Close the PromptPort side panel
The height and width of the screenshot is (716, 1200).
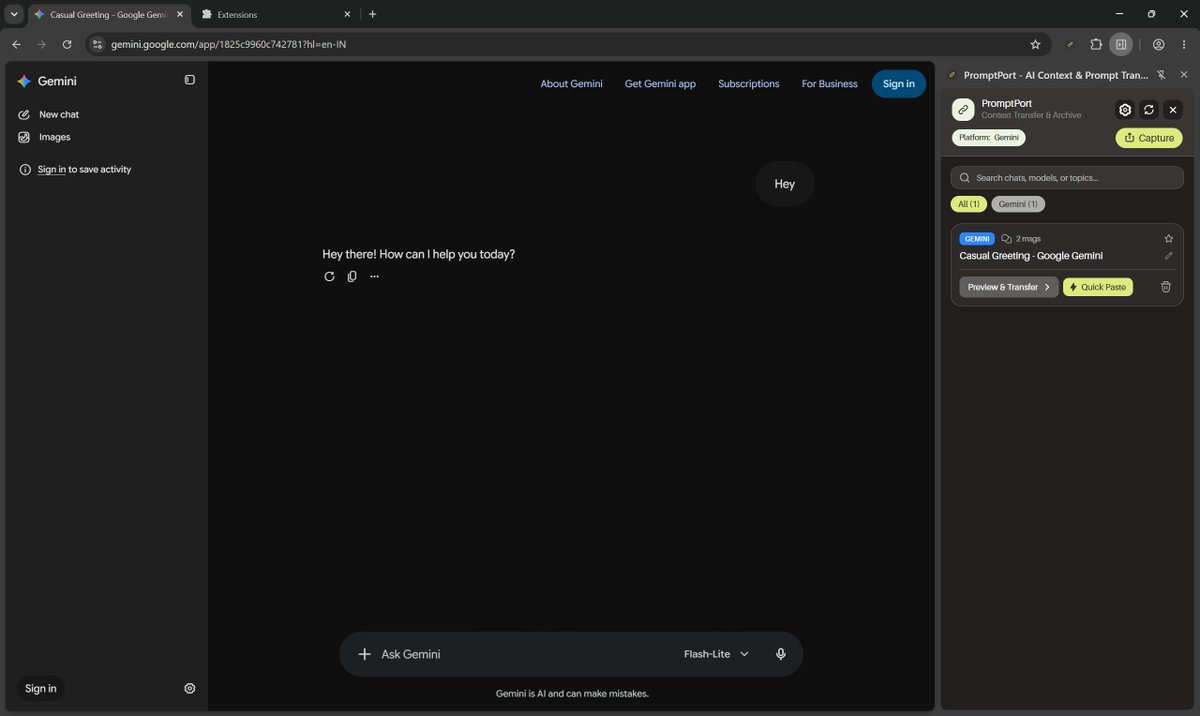coord(1184,75)
